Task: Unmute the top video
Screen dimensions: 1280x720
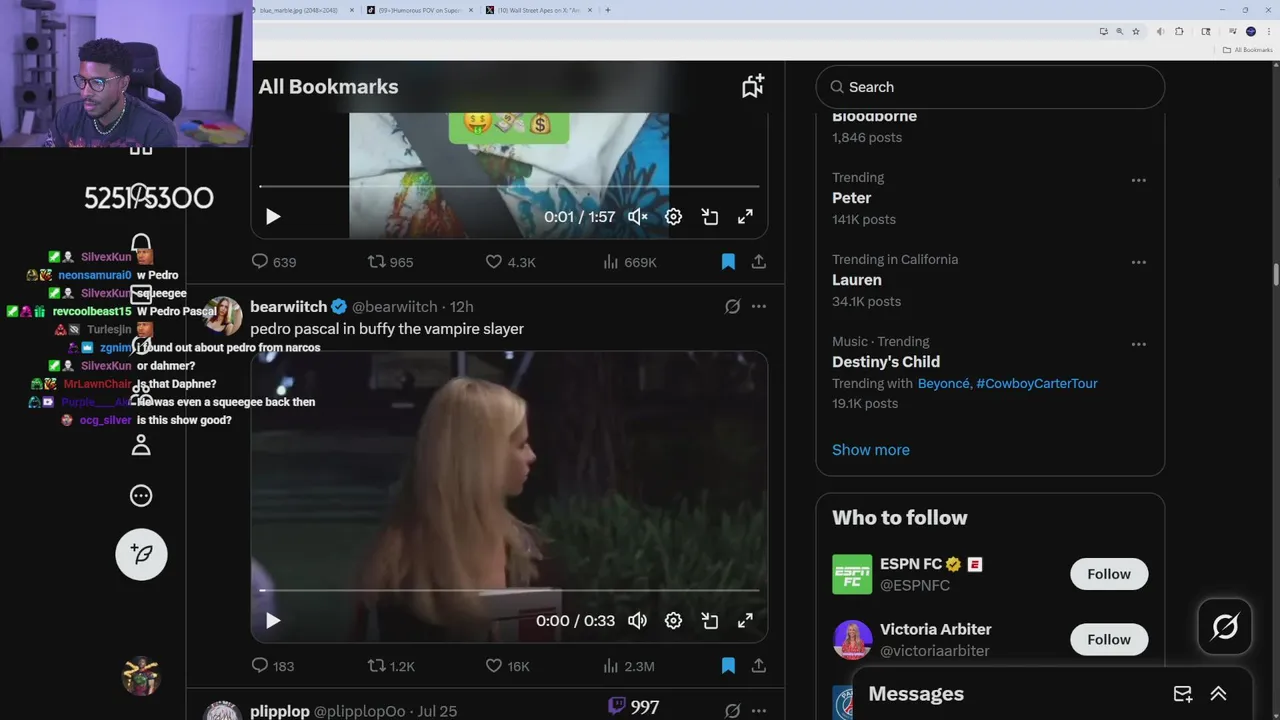Action: [637, 216]
